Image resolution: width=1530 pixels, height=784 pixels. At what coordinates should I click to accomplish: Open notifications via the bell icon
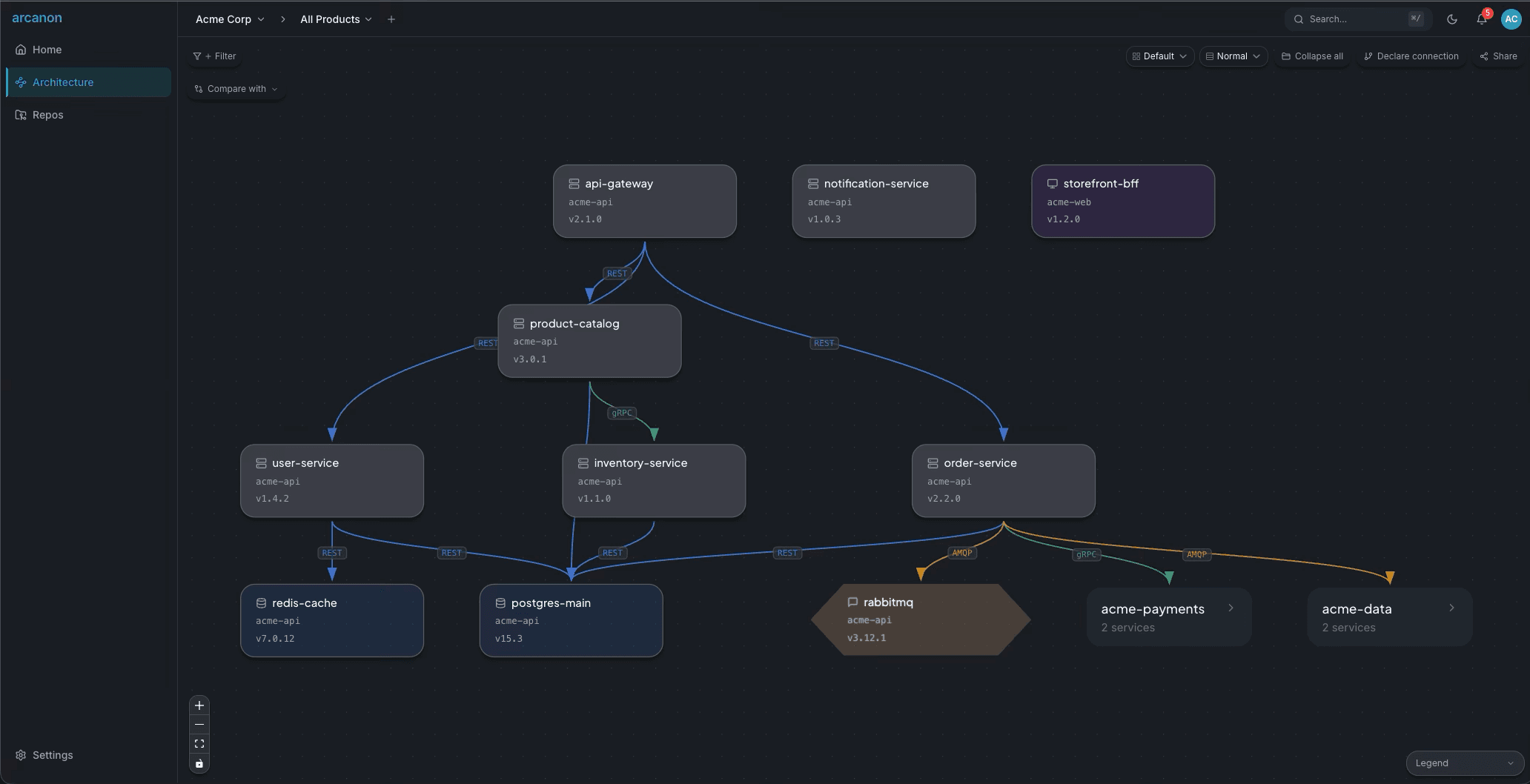pyautogui.click(x=1482, y=19)
